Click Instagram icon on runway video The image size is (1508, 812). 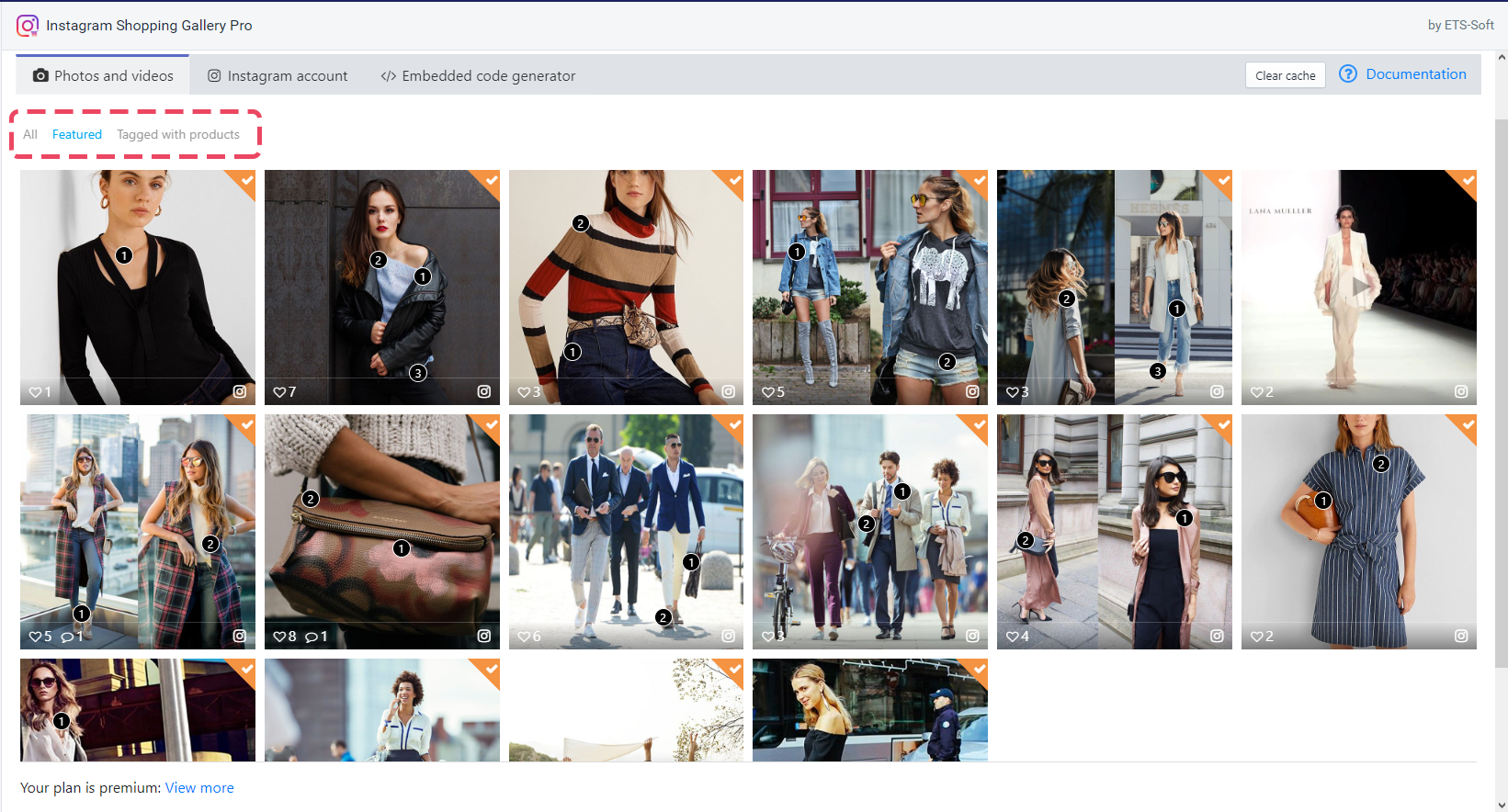pyautogui.click(x=1461, y=391)
